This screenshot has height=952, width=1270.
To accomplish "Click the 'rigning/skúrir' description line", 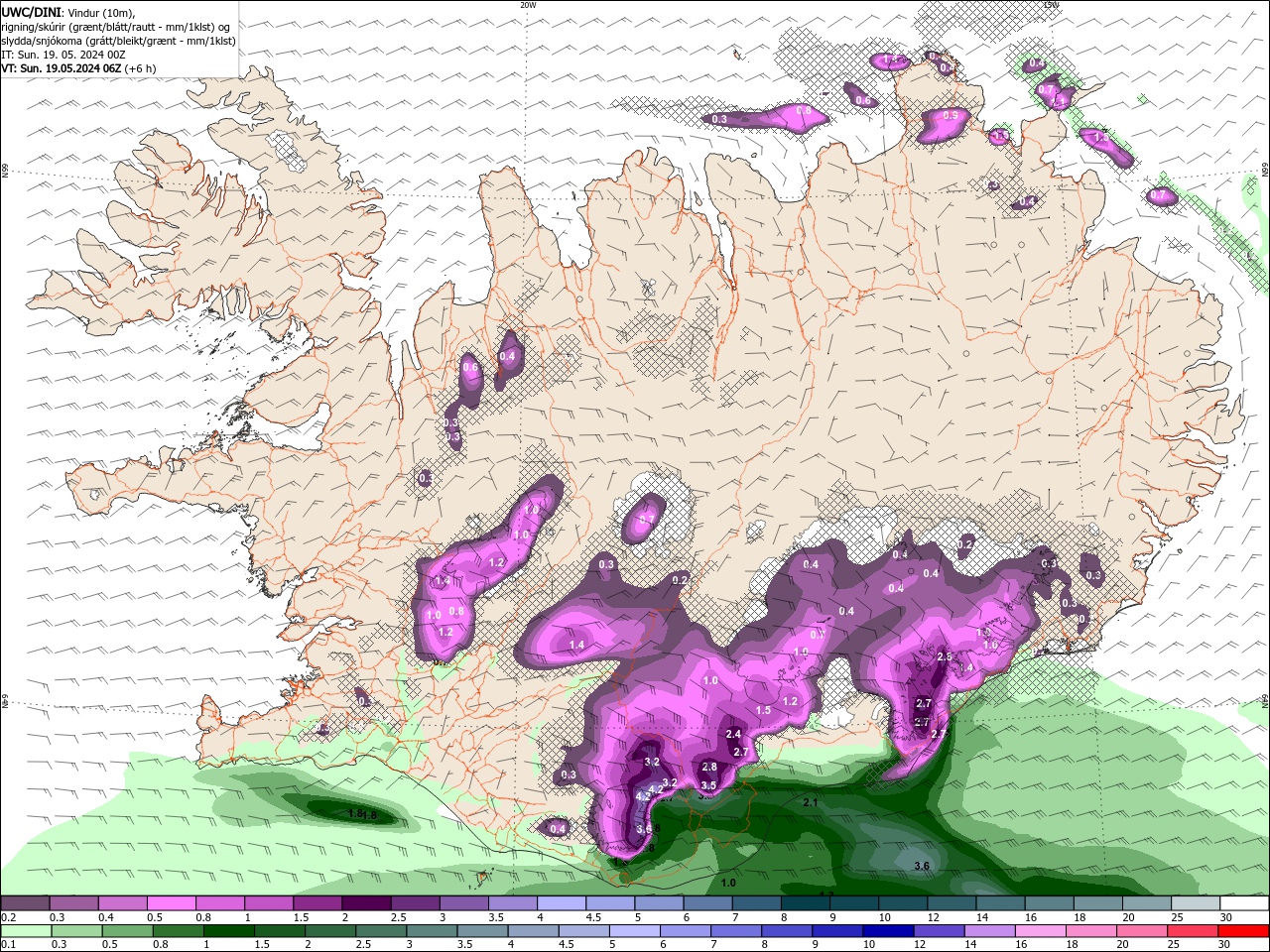I will coord(115,27).
